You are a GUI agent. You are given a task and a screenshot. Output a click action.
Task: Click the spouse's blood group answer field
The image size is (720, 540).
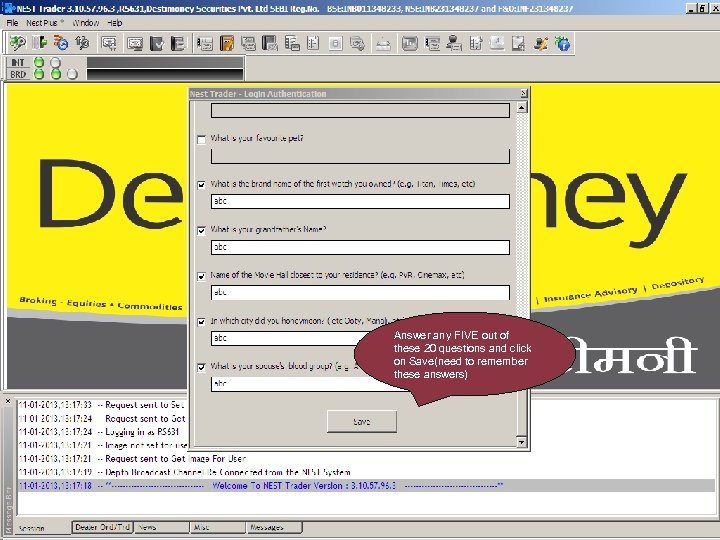click(312, 384)
